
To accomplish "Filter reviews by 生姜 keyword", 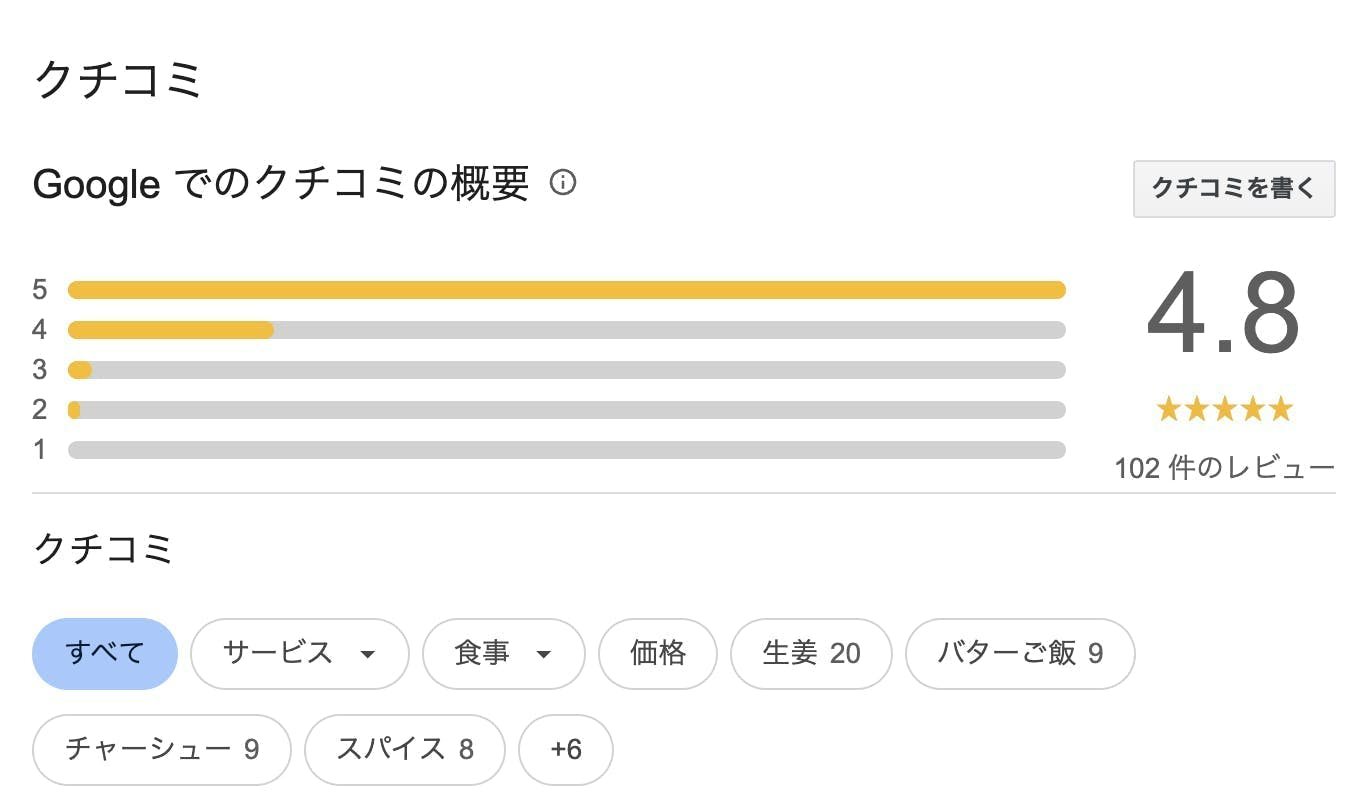I will point(811,654).
